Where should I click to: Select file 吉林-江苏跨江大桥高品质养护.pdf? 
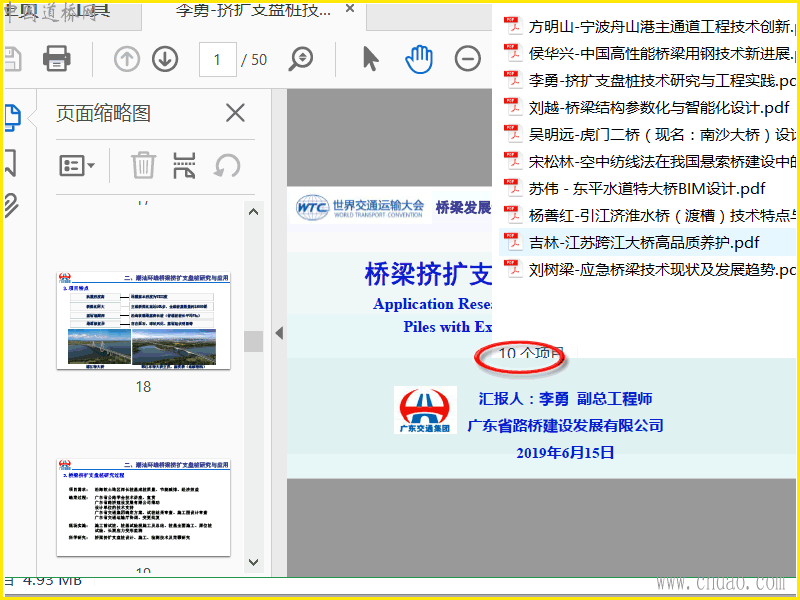point(644,243)
